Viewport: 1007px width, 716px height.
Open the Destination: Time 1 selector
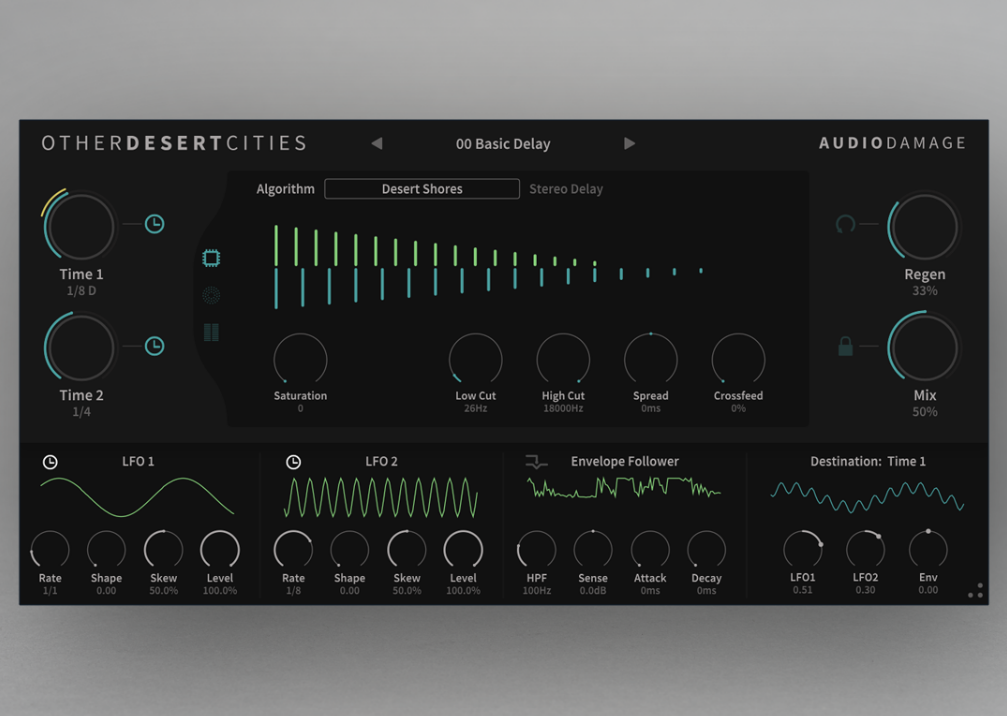(868, 461)
